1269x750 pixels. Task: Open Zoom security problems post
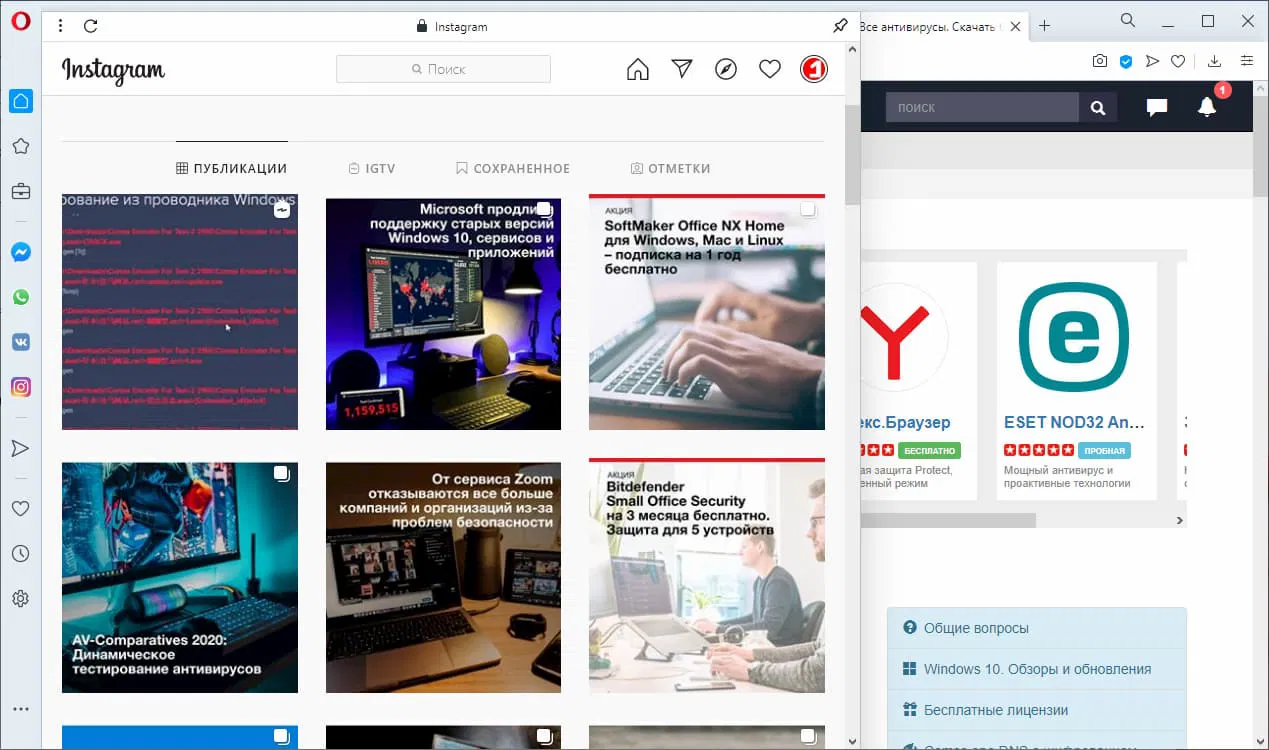(x=443, y=578)
